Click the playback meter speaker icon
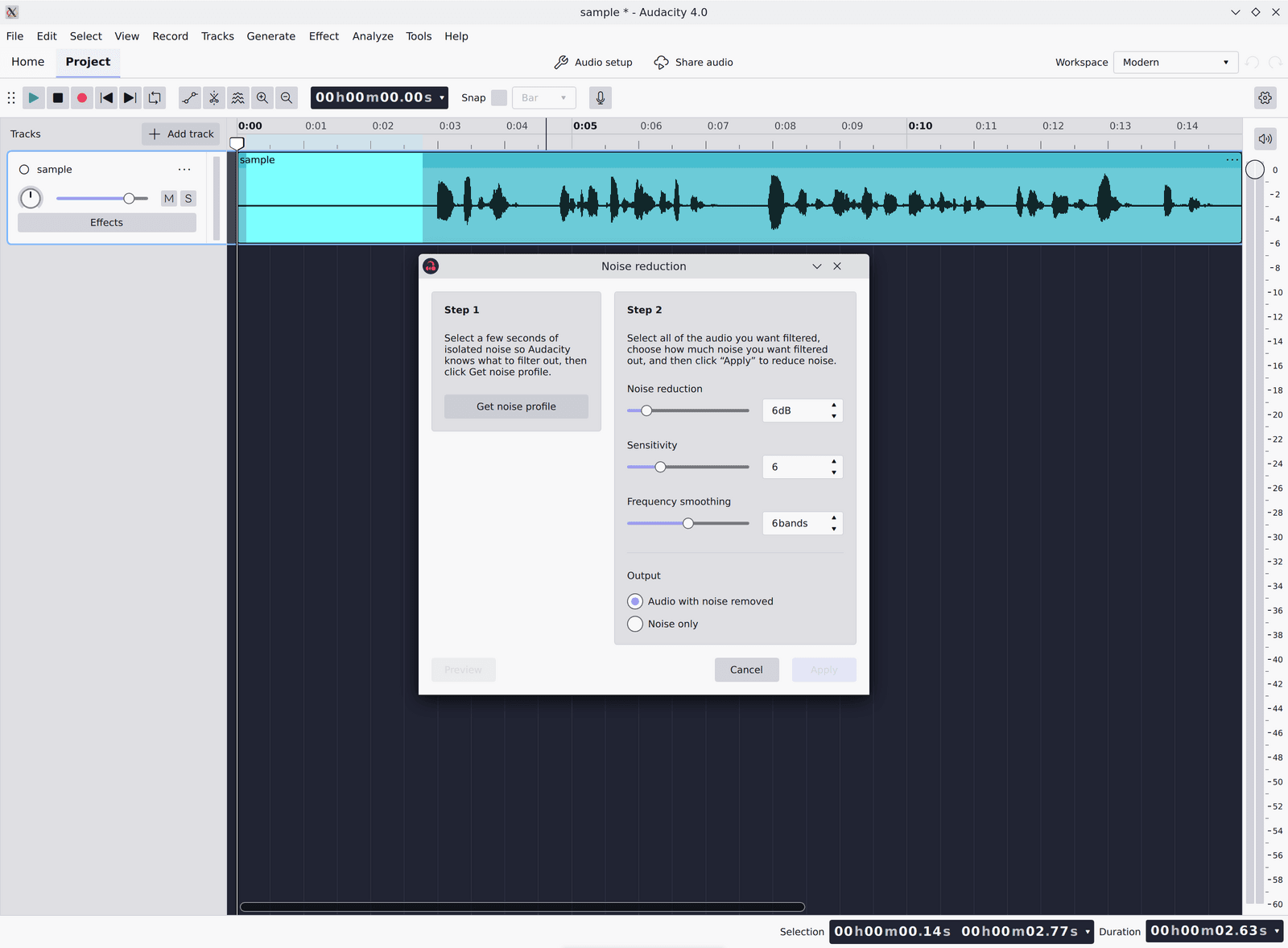 coord(1265,138)
